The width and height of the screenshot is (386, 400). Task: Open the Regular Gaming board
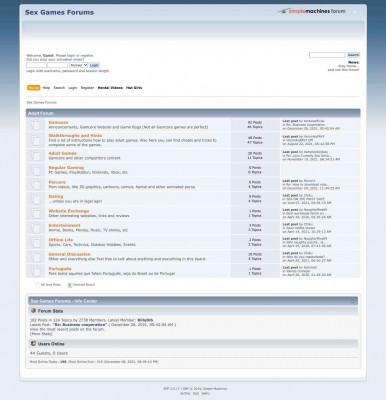pyautogui.click(x=66, y=168)
